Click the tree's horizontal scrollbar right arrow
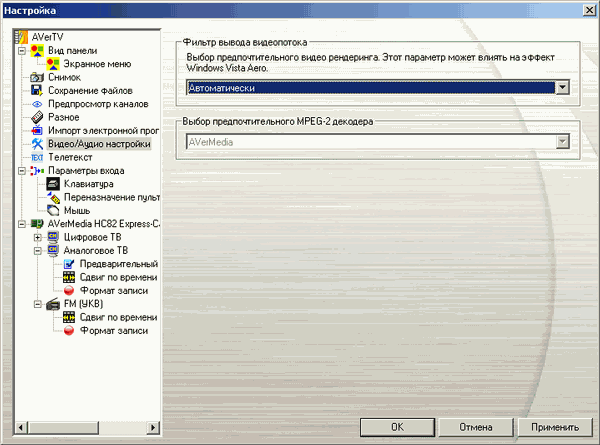600x445 pixels. click(153, 428)
